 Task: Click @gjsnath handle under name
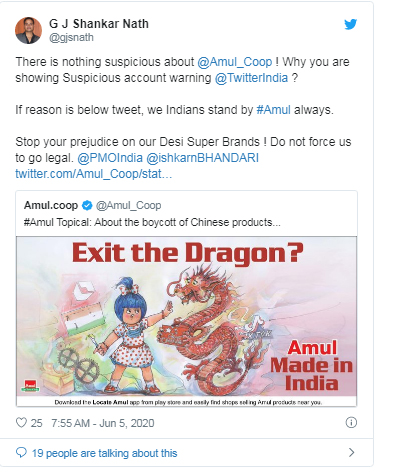(71, 38)
